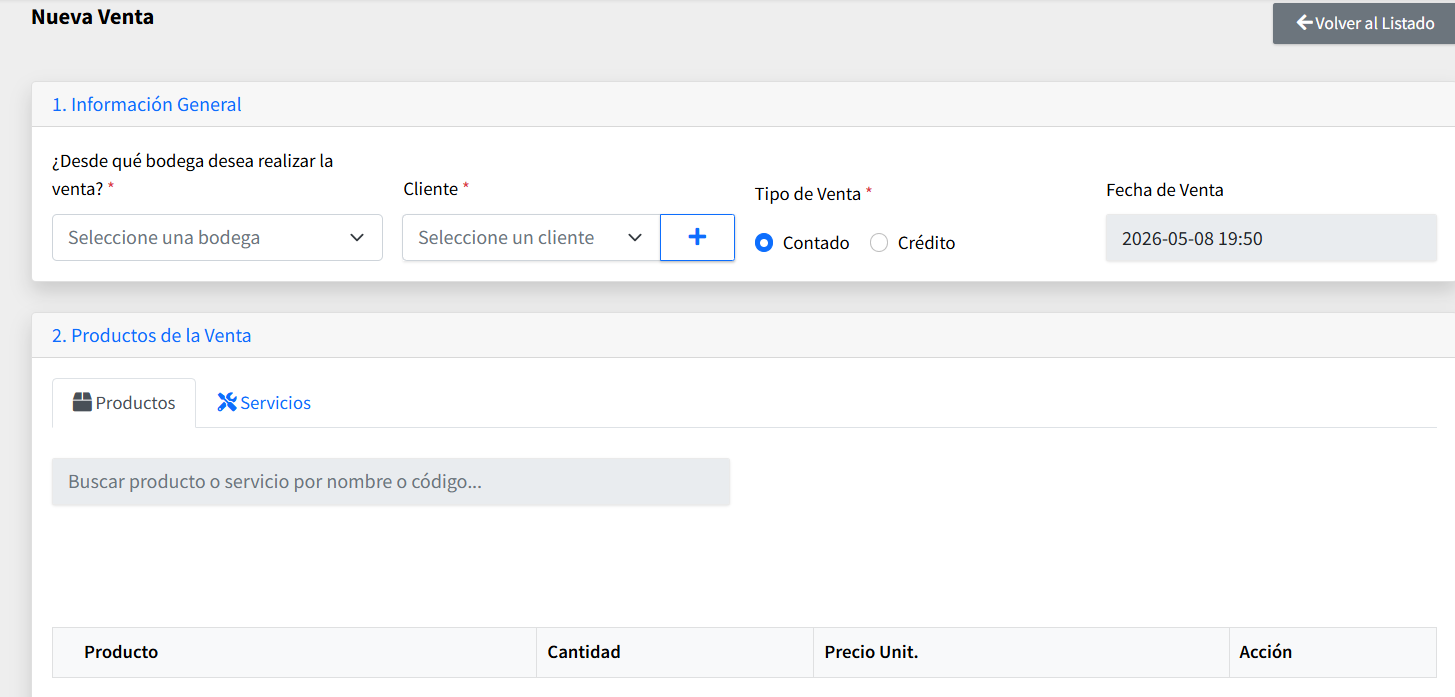This screenshot has height=697, width=1455.
Task: Switch to the Productos tab
Action: coord(124,403)
